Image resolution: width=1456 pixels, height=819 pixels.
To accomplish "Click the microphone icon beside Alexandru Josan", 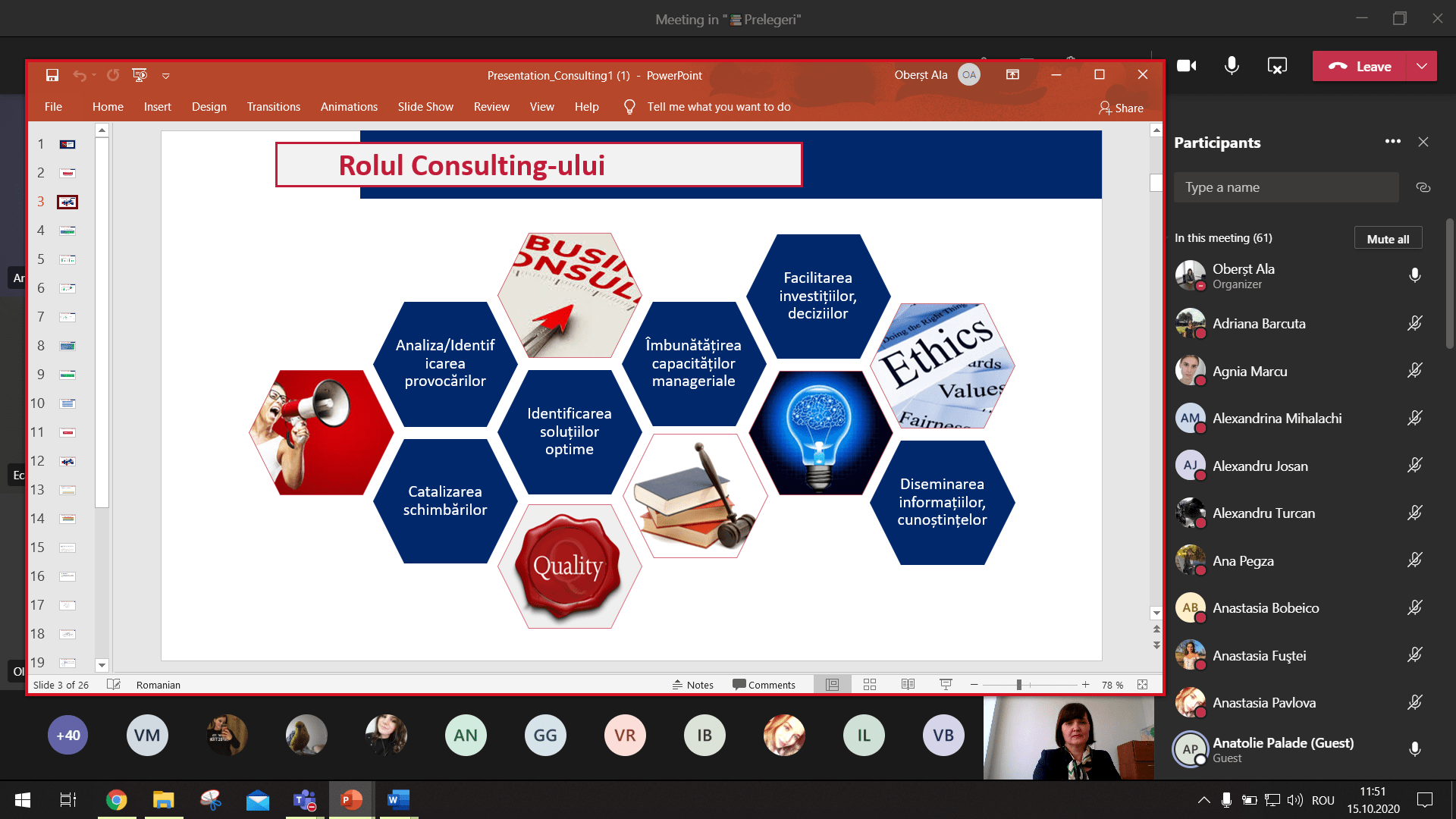I will tap(1415, 466).
